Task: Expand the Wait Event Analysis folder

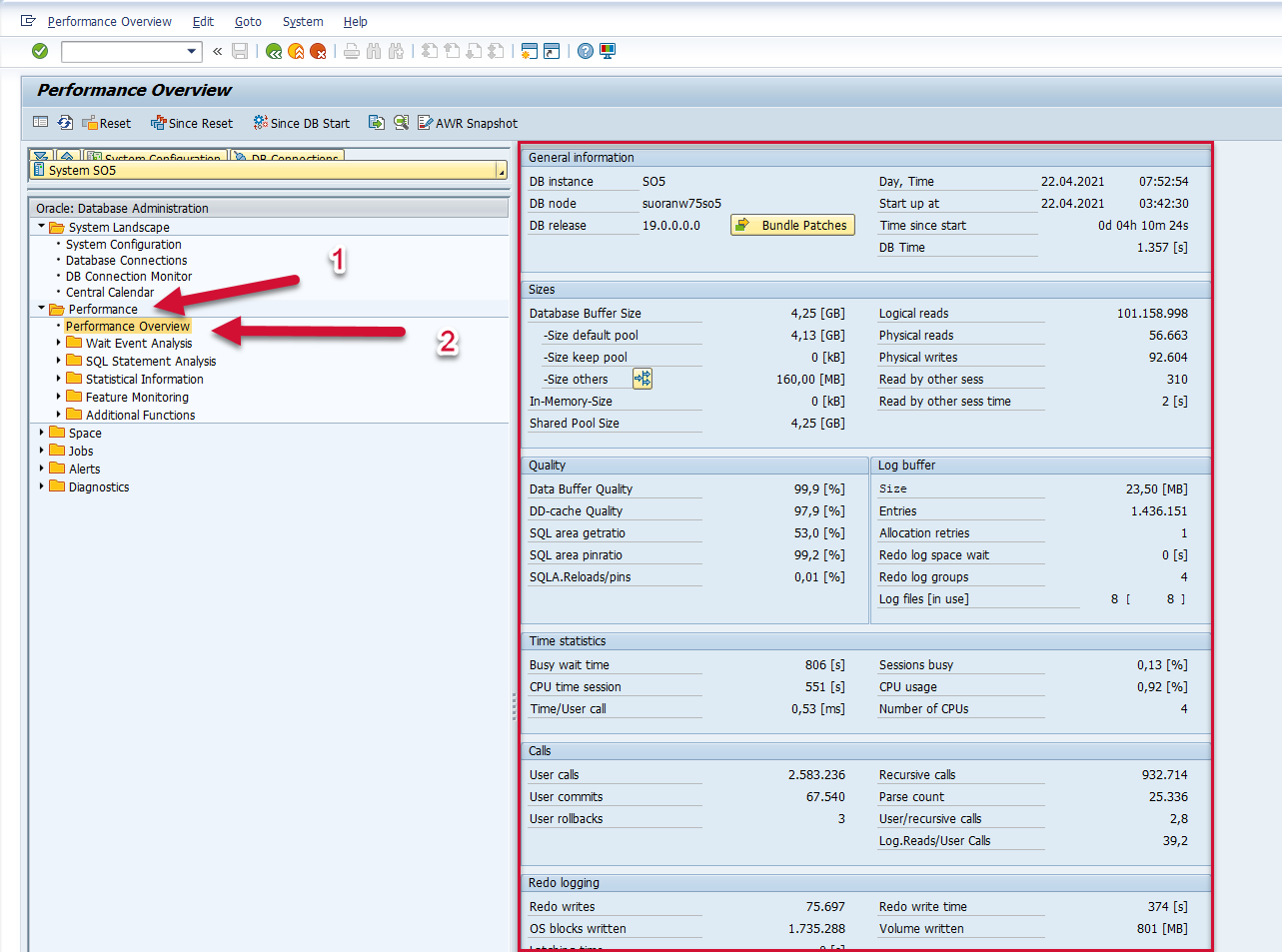Action: click(x=59, y=343)
